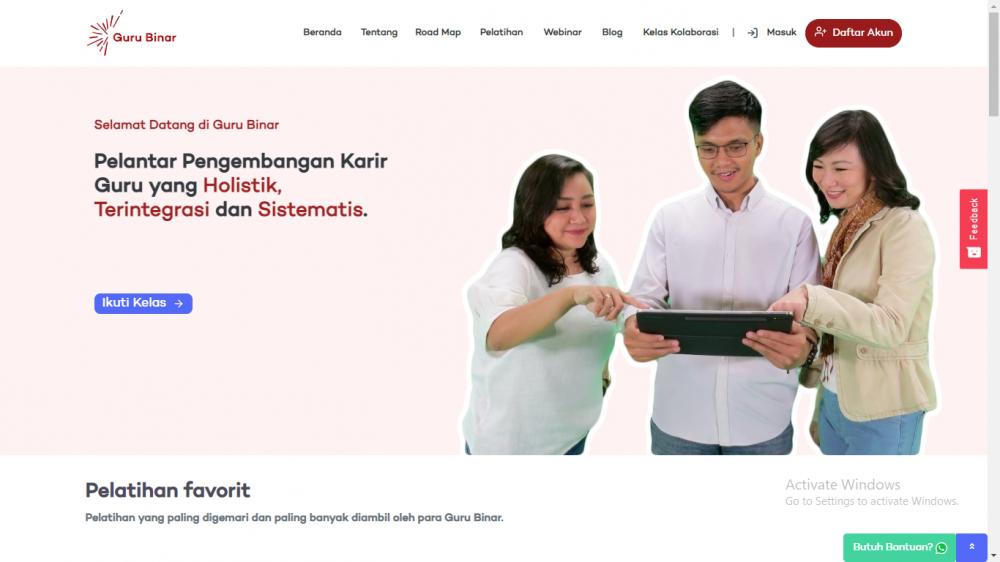Image resolution: width=1000 pixels, height=562 pixels.
Task: Open the Pelatihan menu
Action: pos(501,33)
